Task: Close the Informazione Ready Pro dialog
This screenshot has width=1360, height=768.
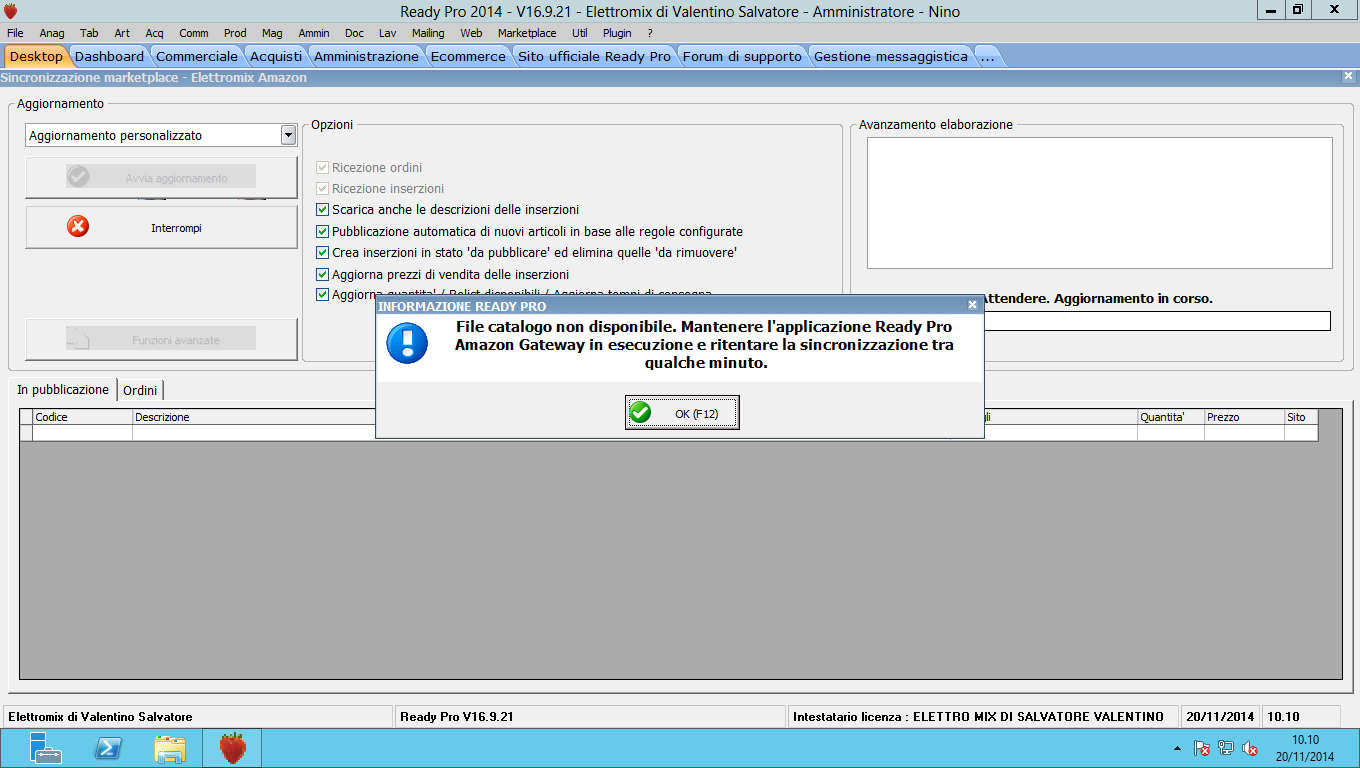Action: pos(972,305)
